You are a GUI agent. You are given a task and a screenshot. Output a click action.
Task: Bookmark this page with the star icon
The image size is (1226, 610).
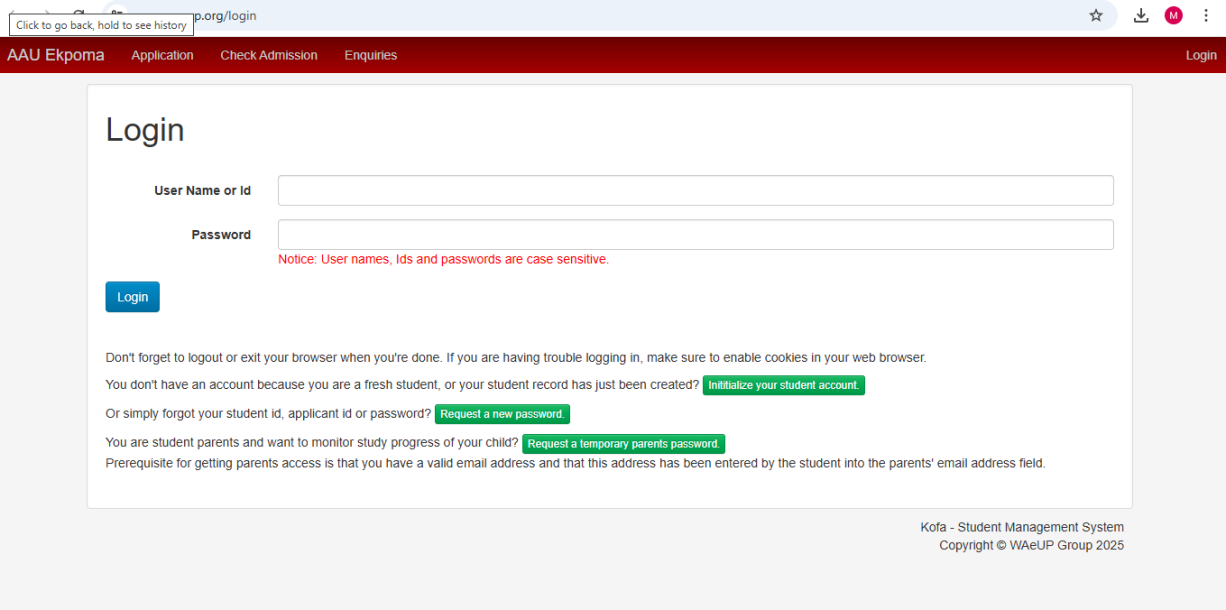click(1096, 15)
